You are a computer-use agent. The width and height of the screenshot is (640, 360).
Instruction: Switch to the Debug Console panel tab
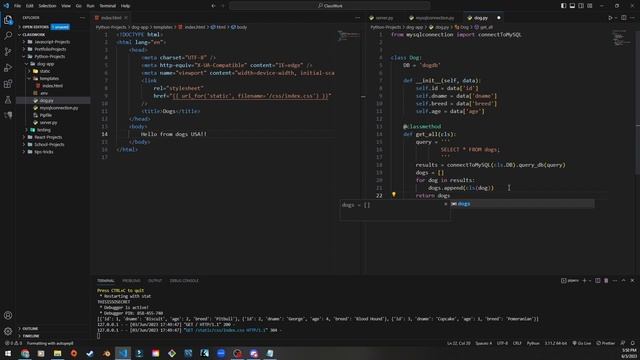pyautogui.click(x=184, y=280)
